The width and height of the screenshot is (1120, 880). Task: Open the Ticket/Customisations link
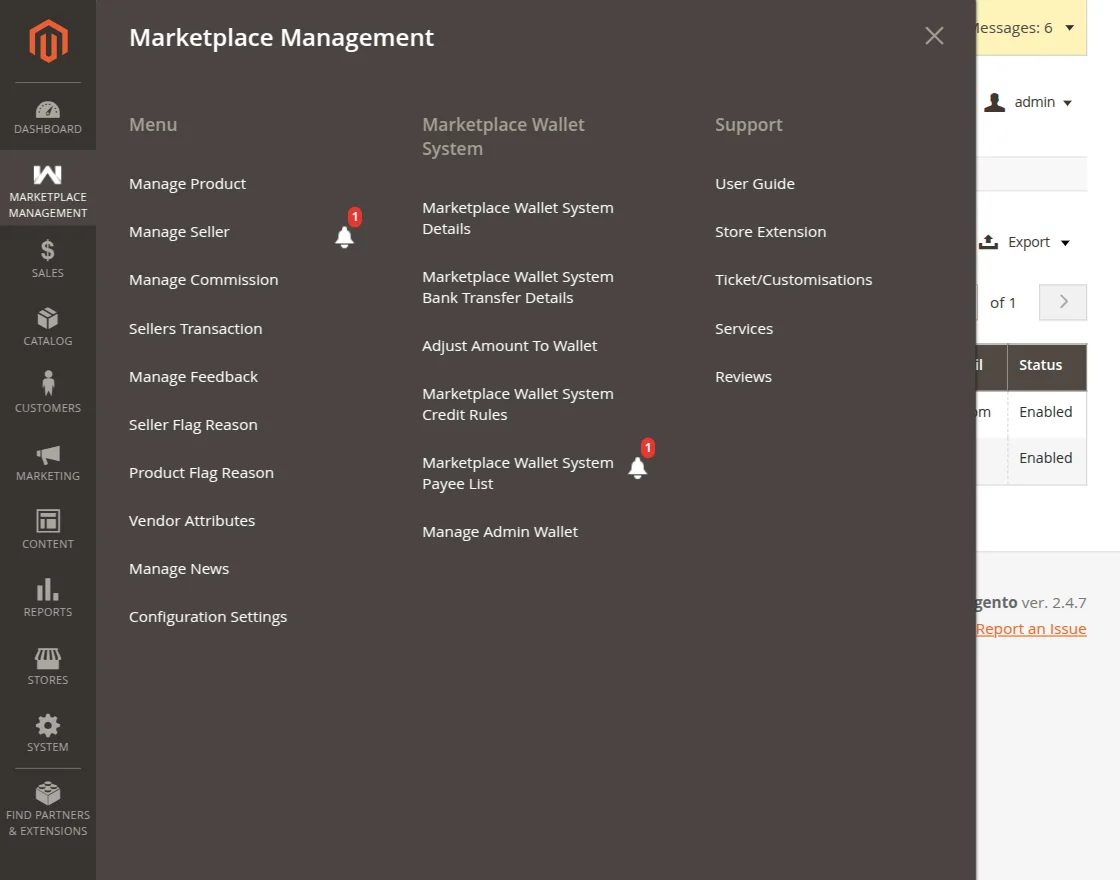pyautogui.click(x=794, y=280)
